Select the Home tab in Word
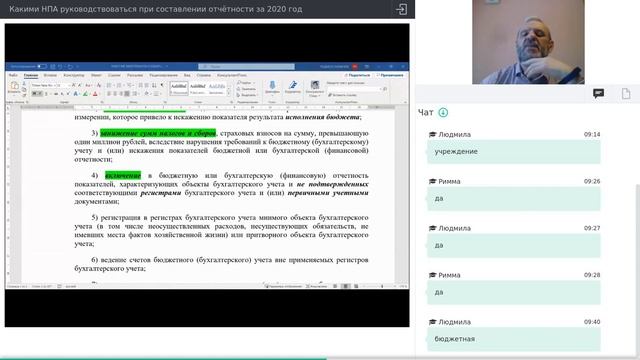This screenshot has height=360, width=640. click(31, 75)
